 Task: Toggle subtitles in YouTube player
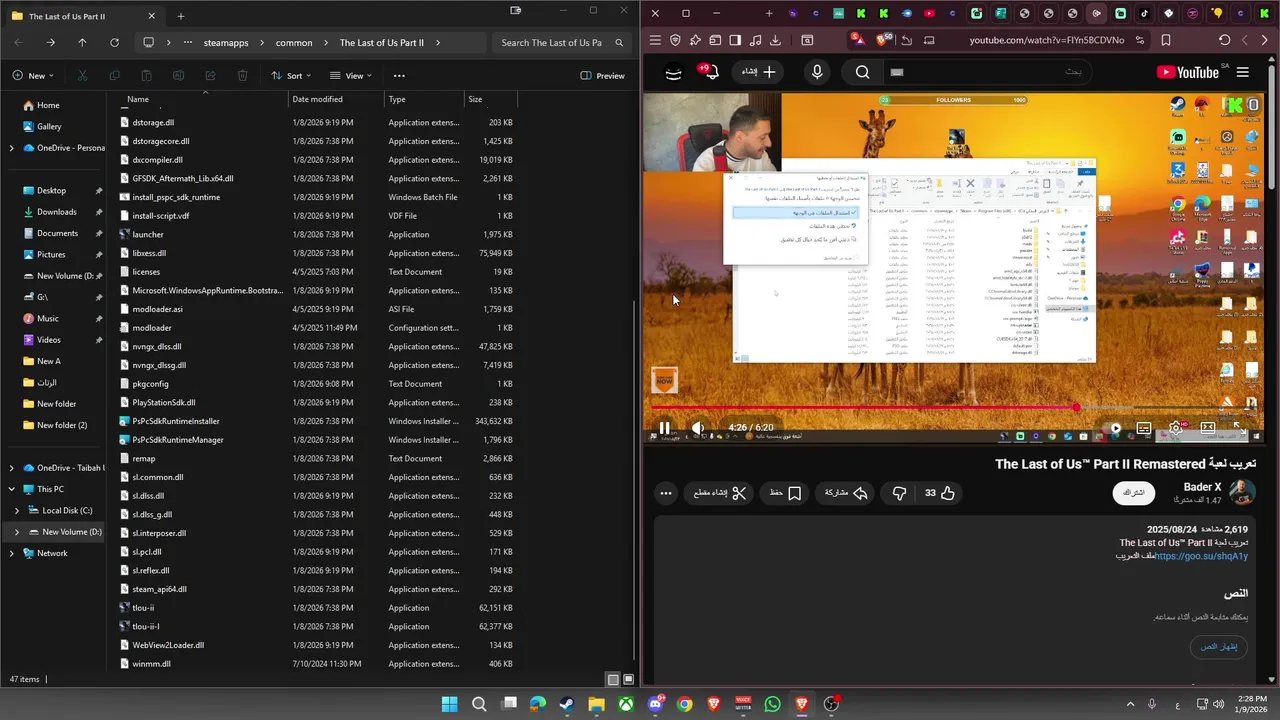click(1144, 428)
